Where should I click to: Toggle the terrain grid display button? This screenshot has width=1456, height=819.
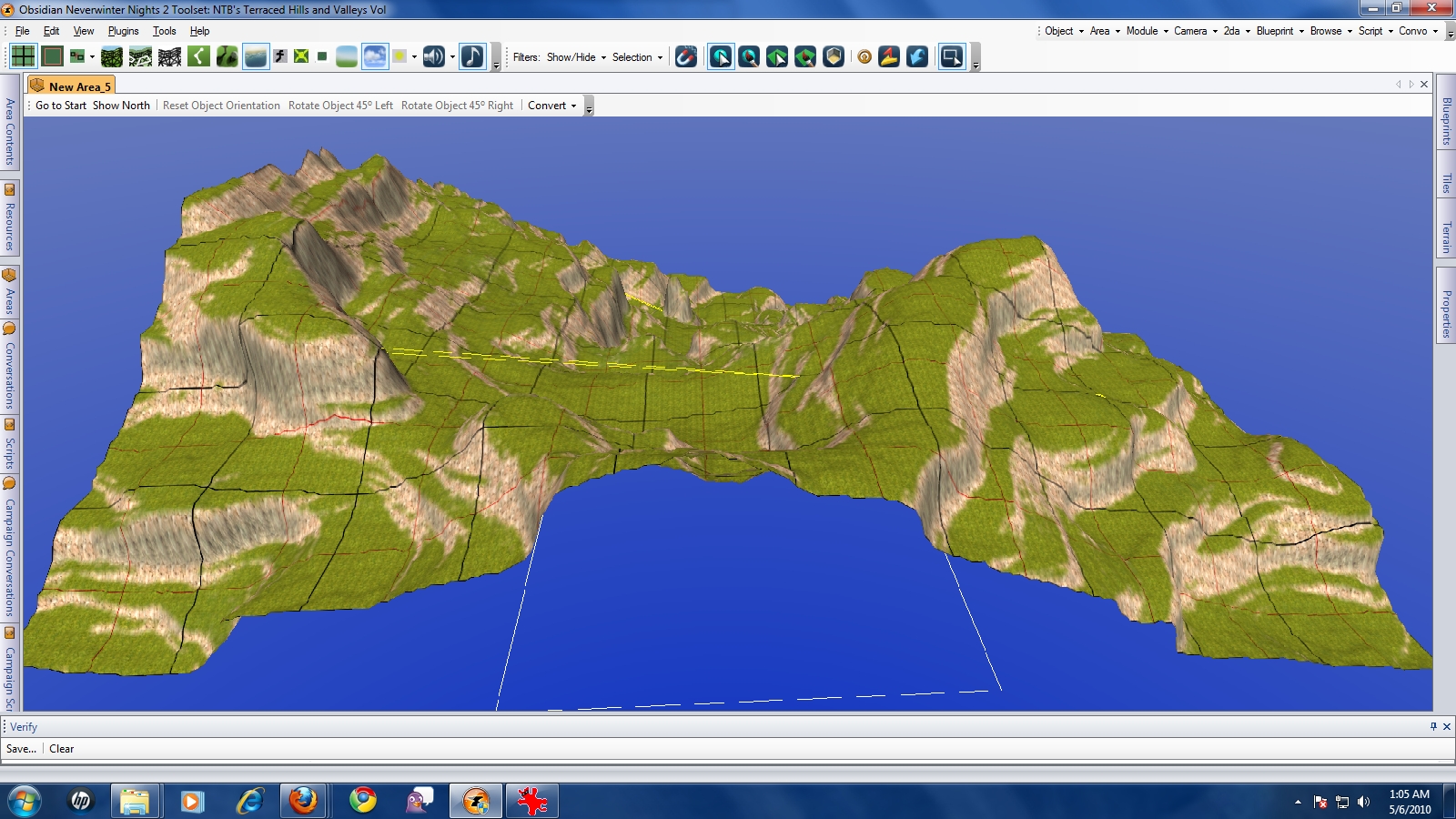coord(23,56)
